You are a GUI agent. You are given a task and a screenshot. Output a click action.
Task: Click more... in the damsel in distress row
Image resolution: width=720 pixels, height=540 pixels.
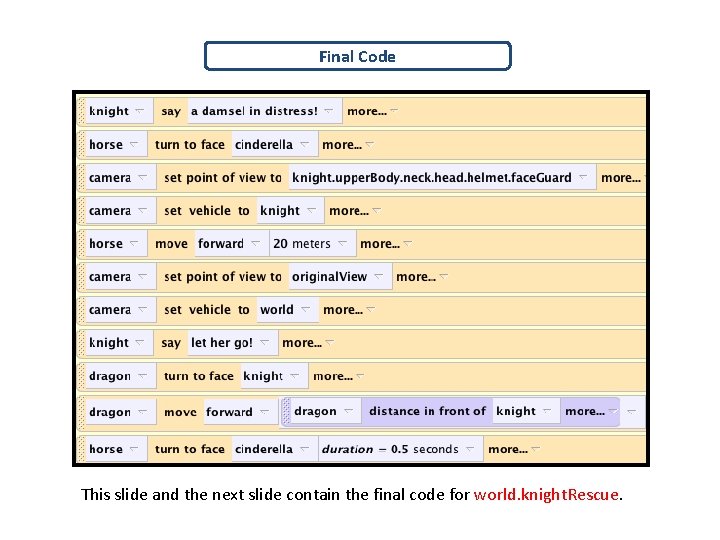pyautogui.click(x=372, y=111)
